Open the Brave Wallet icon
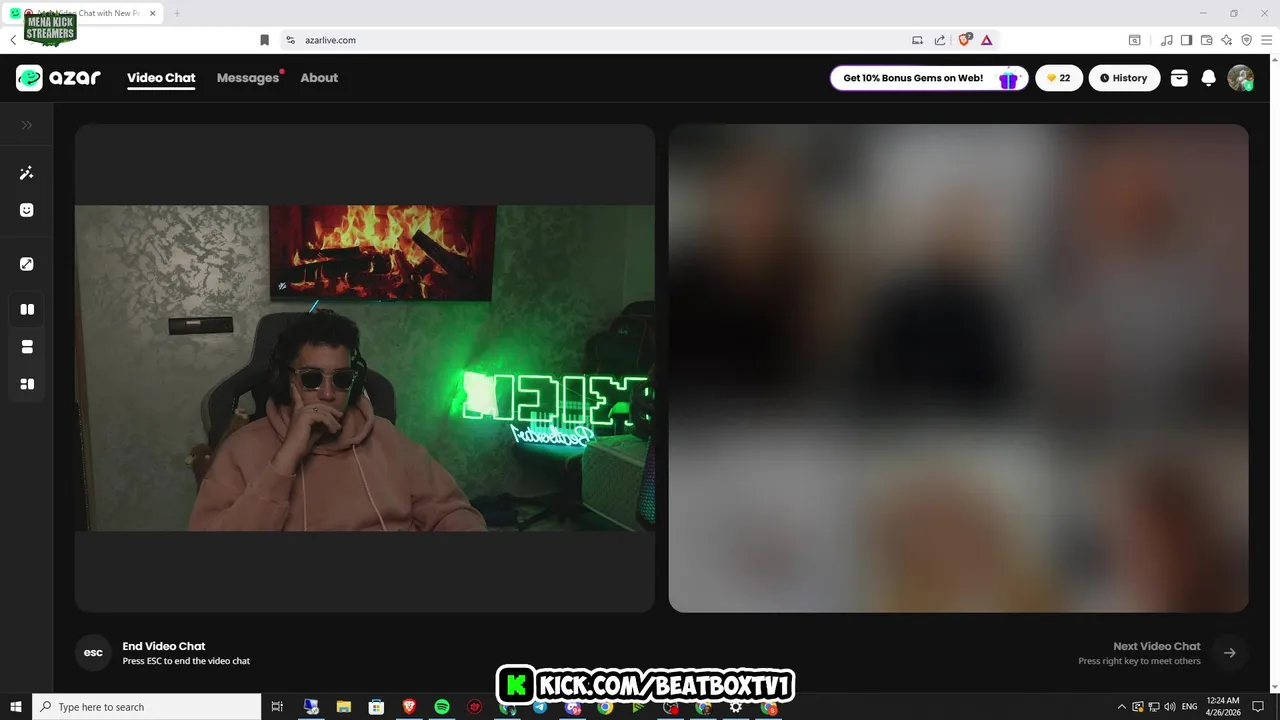This screenshot has height=720, width=1280. point(1206,40)
